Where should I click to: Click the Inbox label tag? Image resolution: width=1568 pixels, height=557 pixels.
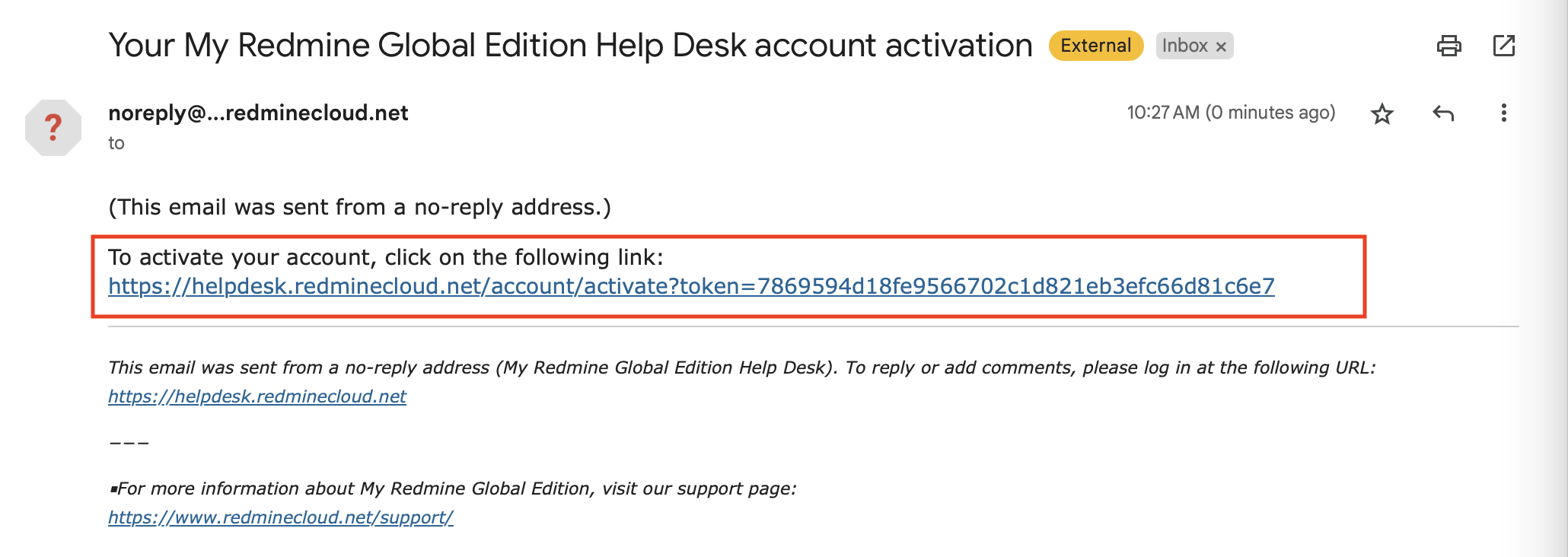[x=1184, y=46]
